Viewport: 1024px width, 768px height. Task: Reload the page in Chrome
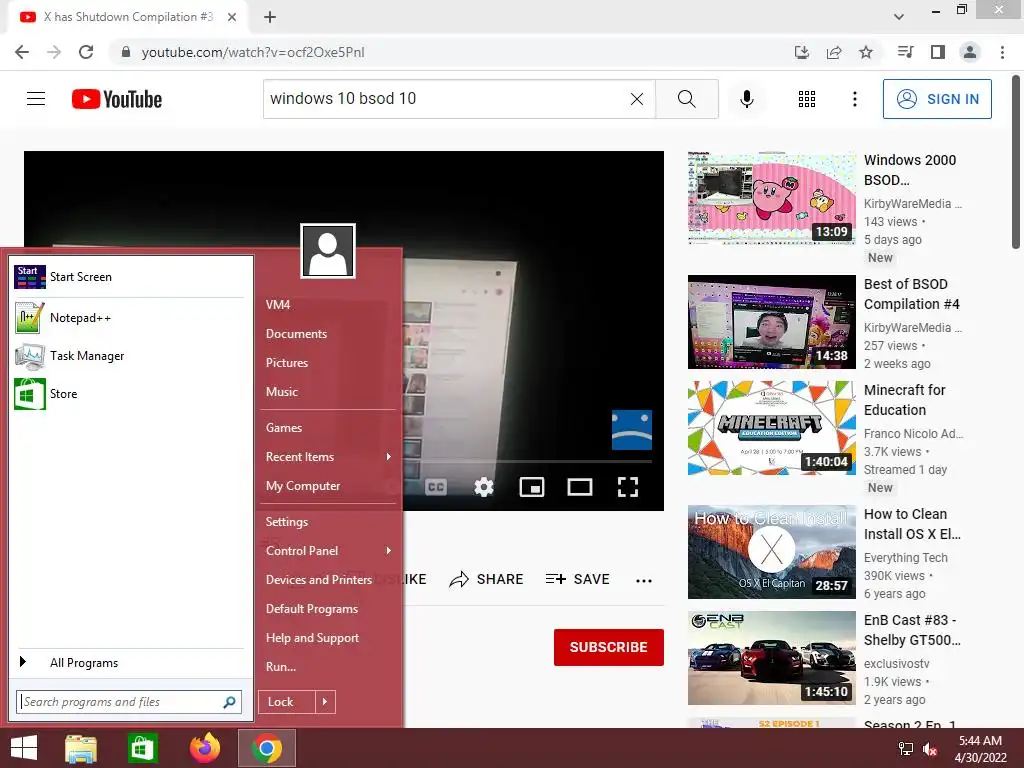pos(86,52)
